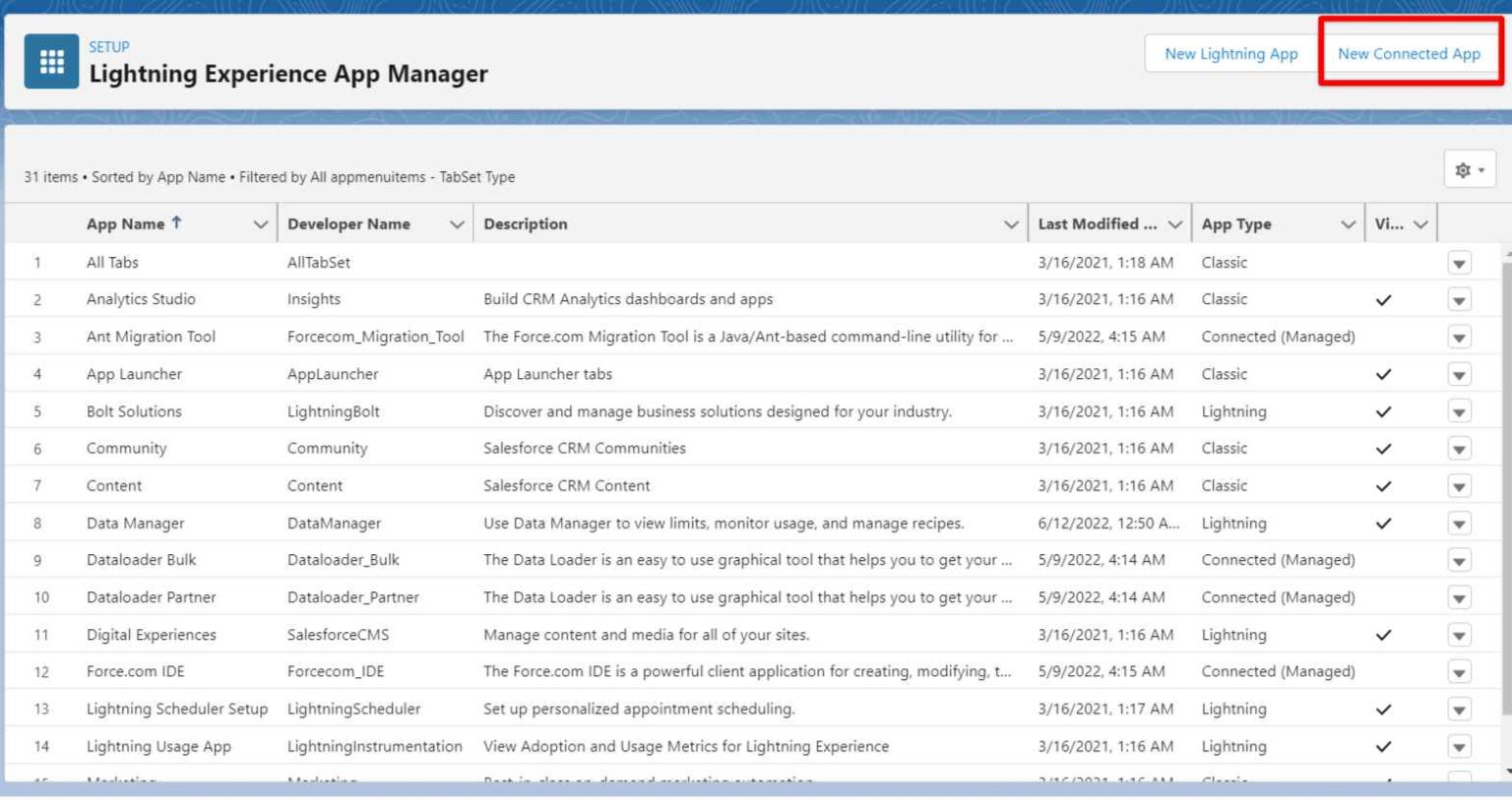The image size is (1512, 810).
Task: Expand the Developer Name column menu
Action: coord(457,224)
